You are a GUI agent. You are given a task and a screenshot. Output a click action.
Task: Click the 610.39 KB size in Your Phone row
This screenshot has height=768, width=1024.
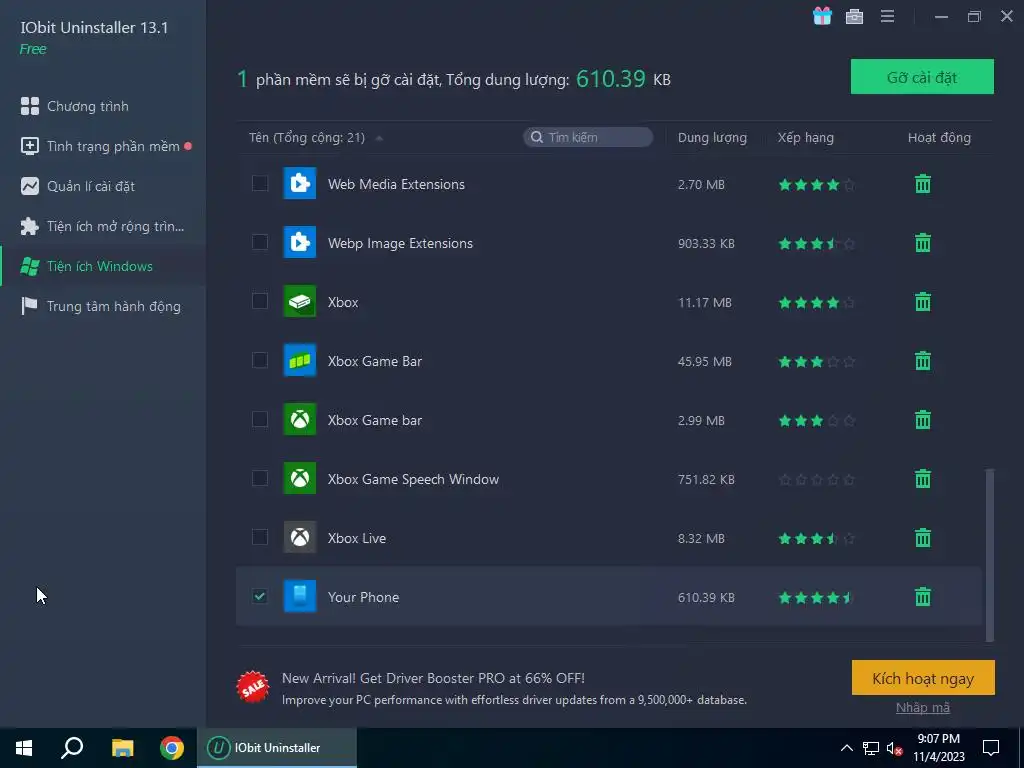coord(706,598)
